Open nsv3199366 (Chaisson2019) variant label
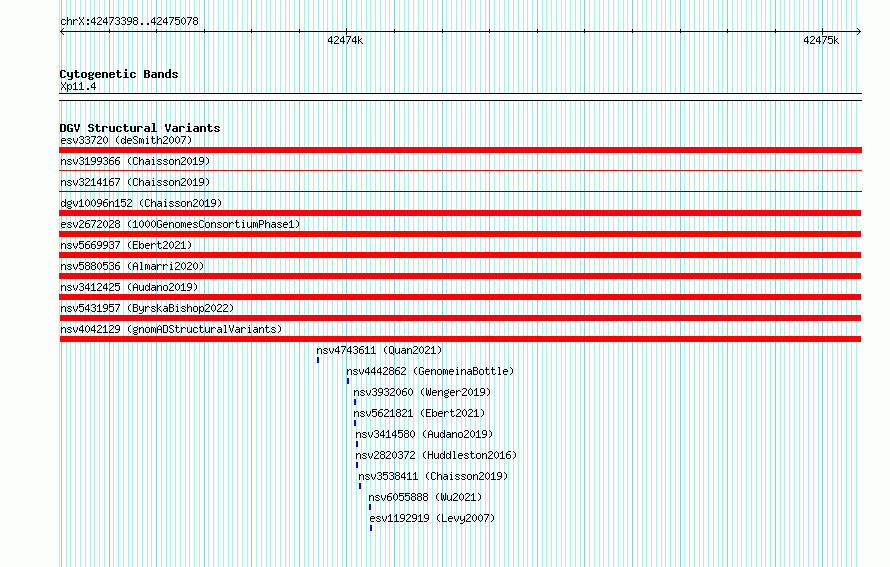The width and height of the screenshot is (890, 567). 135,161
